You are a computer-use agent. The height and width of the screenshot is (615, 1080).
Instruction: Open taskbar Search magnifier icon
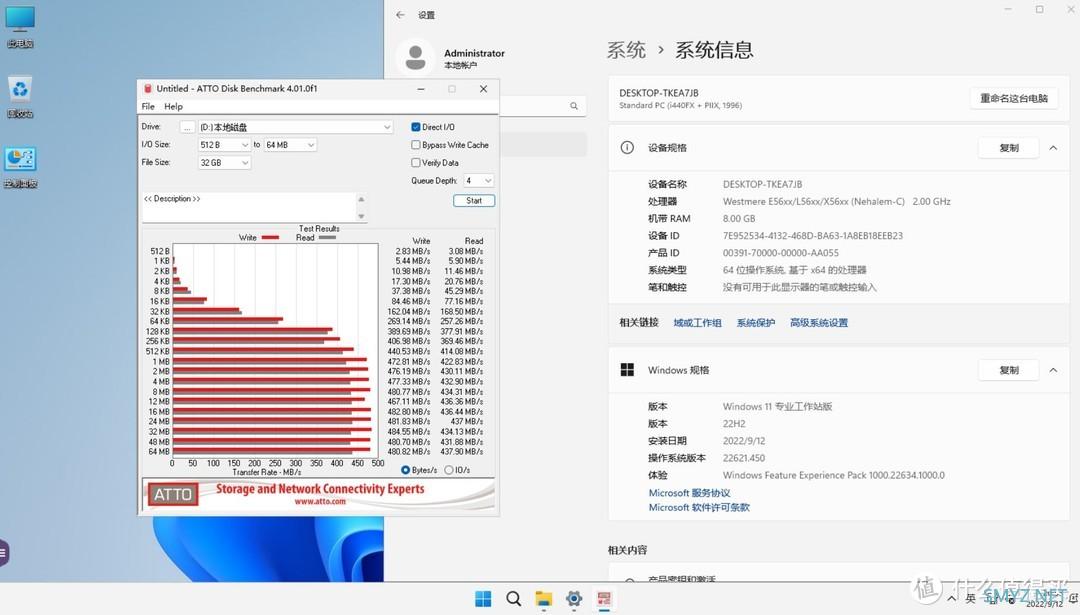pyautogui.click(x=513, y=598)
